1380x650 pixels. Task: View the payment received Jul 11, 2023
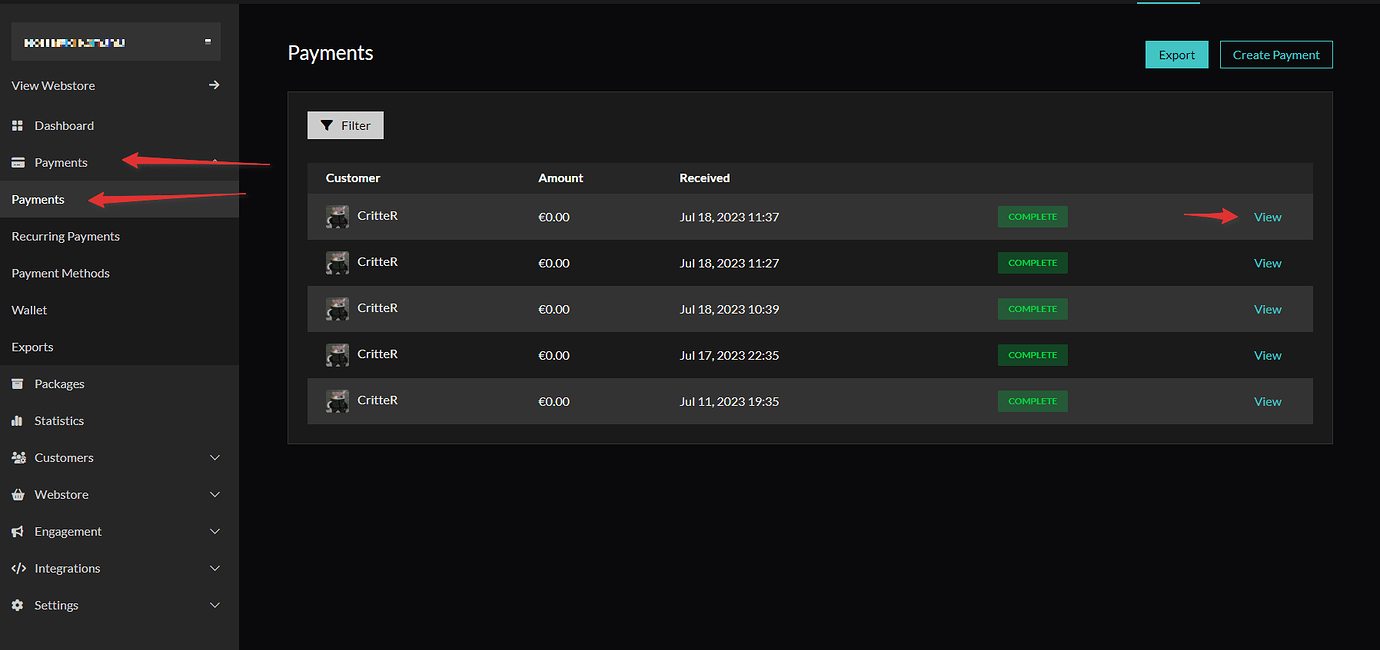coord(1267,401)
